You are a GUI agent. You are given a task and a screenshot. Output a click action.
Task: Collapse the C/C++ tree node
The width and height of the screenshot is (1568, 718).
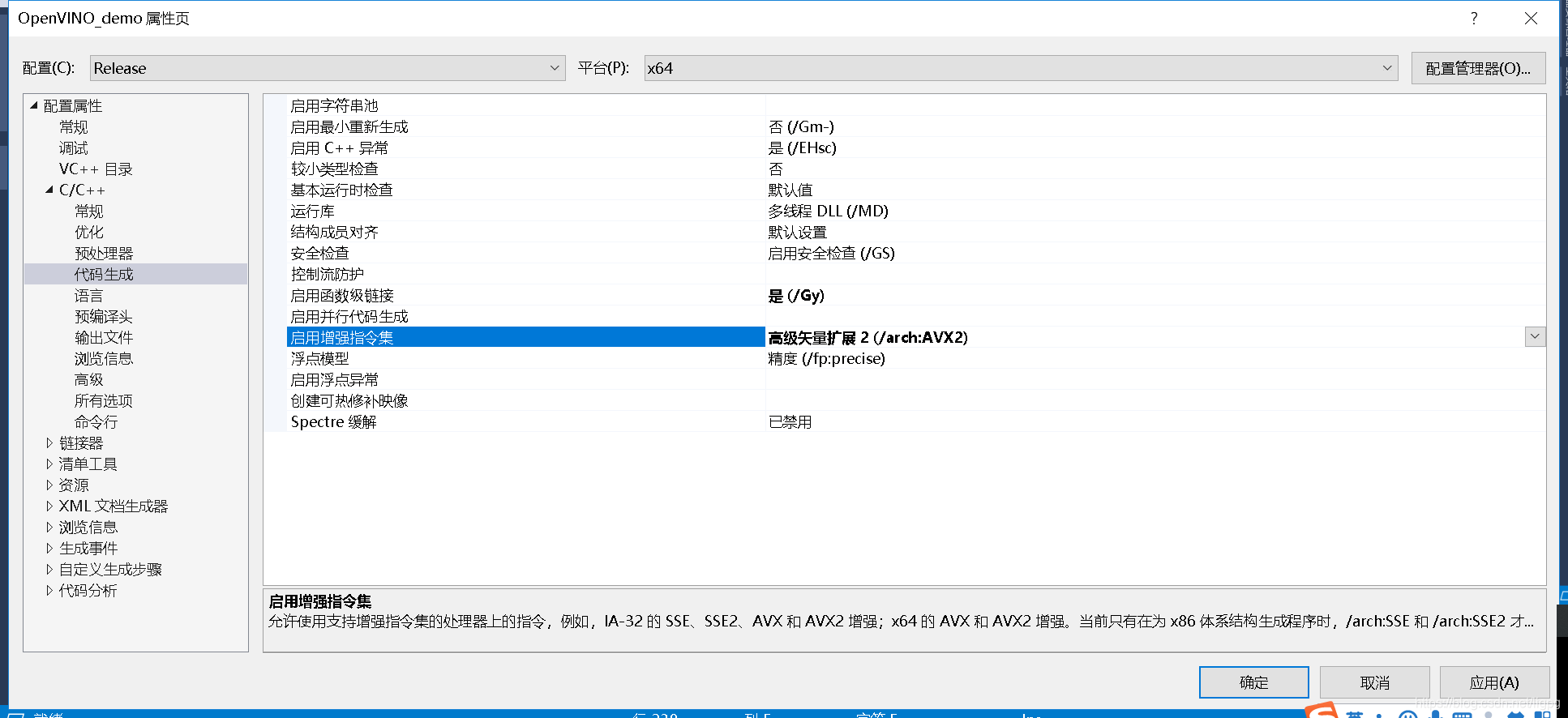49,190
